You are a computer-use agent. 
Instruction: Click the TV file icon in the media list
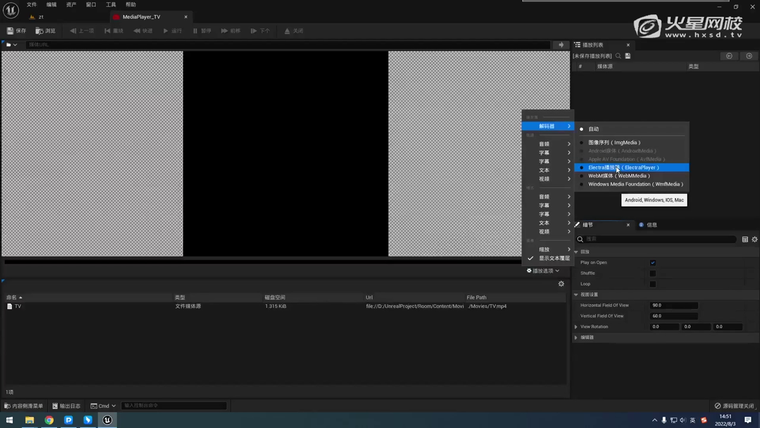[9, 306]
